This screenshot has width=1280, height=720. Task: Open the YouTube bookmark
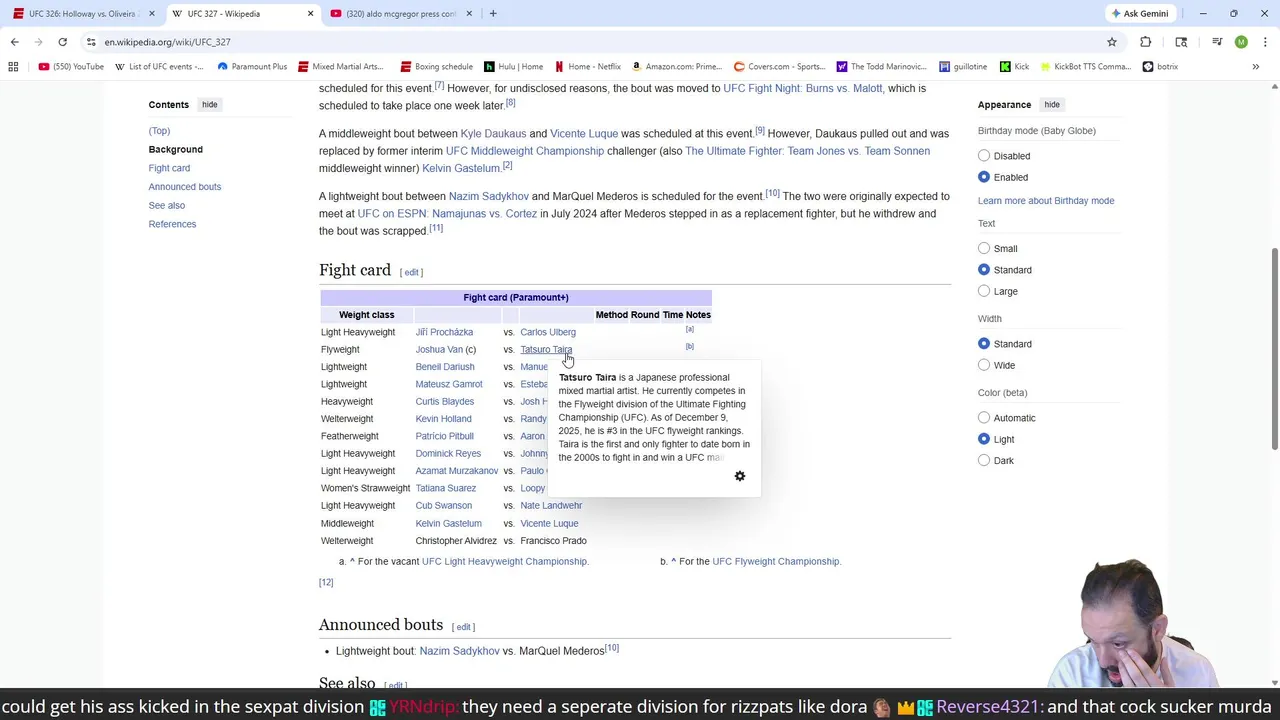click(71, 67)
